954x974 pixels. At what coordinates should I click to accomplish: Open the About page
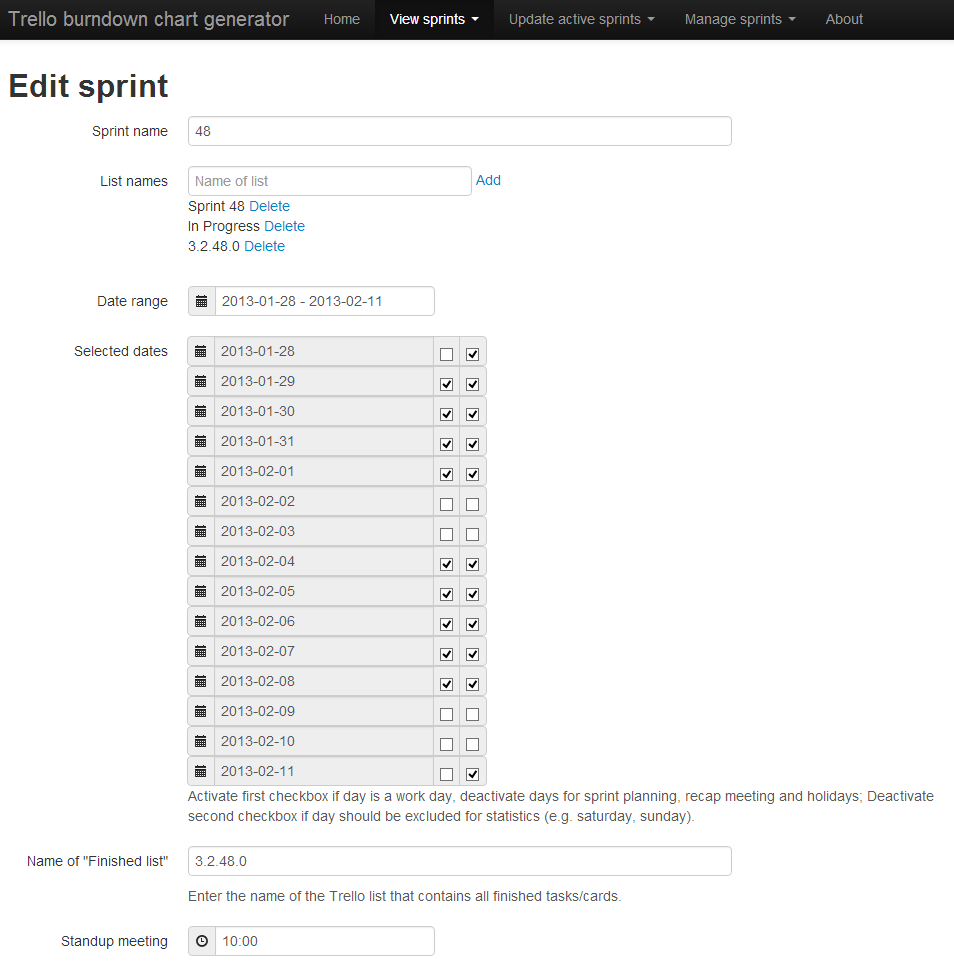point(843,19)
